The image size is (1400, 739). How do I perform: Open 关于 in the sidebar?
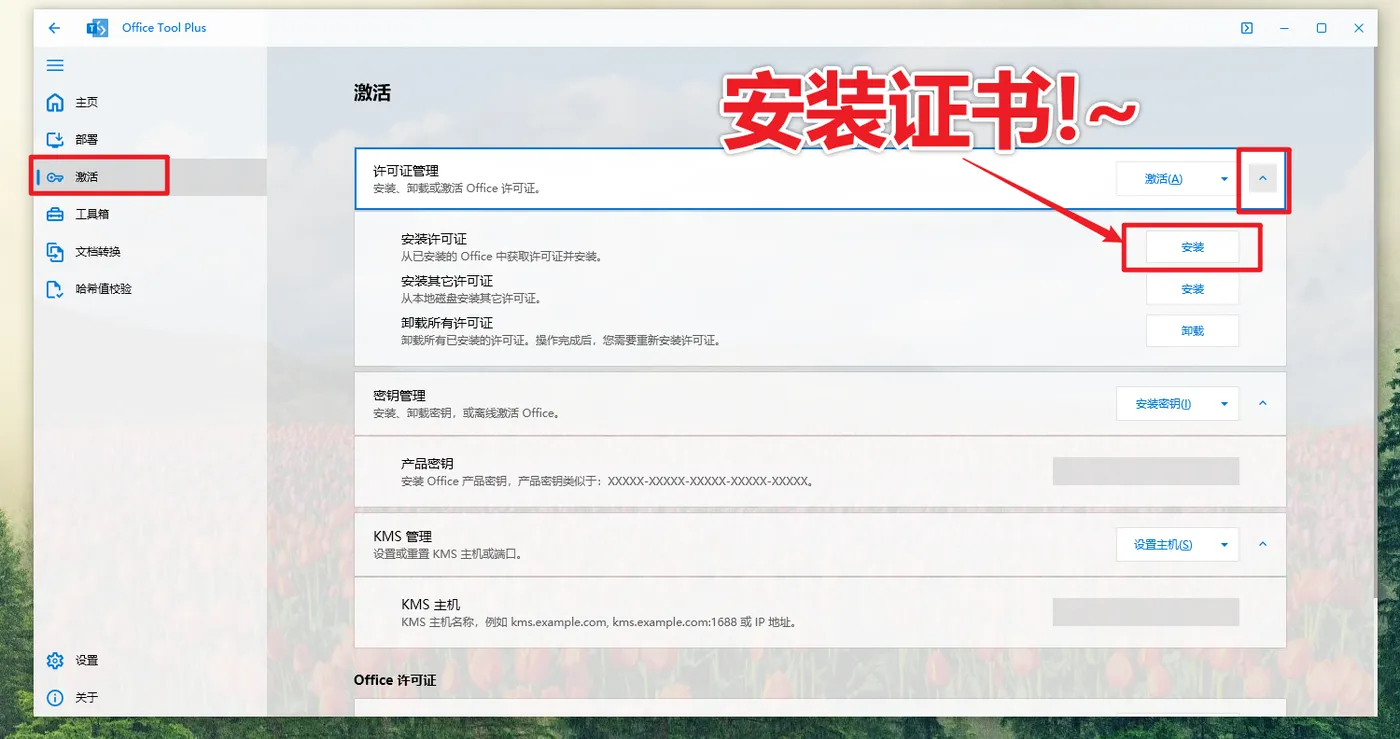[x=150, y=697]
